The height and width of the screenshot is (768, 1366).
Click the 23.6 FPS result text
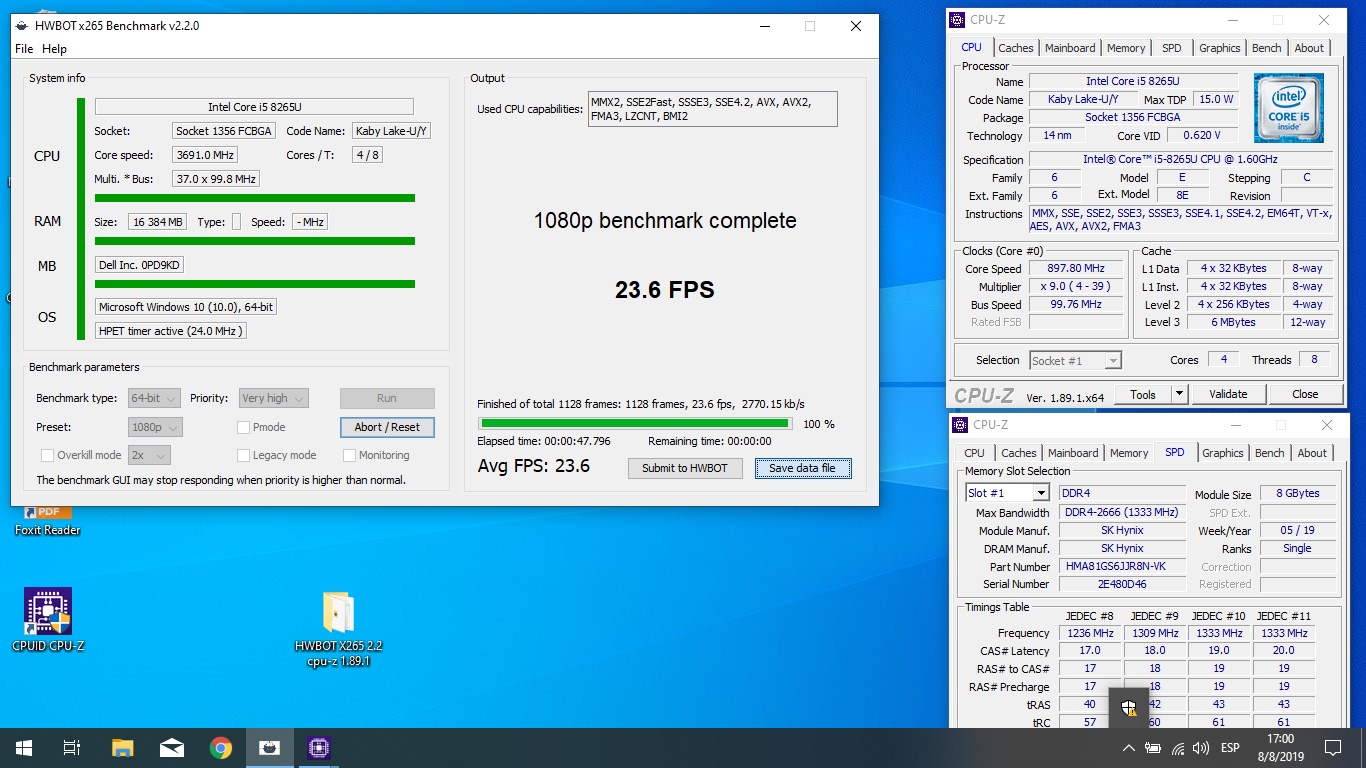pos(665,290)
